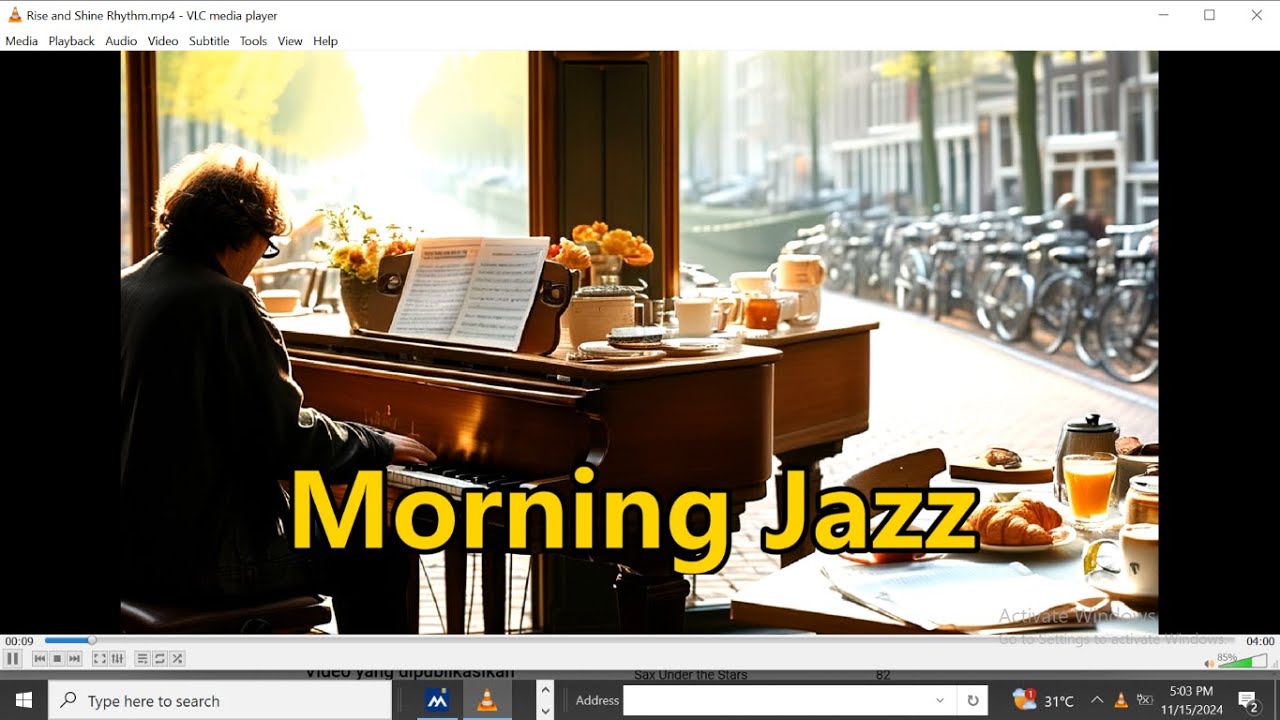Toggle the playlist view

point(142,658)
